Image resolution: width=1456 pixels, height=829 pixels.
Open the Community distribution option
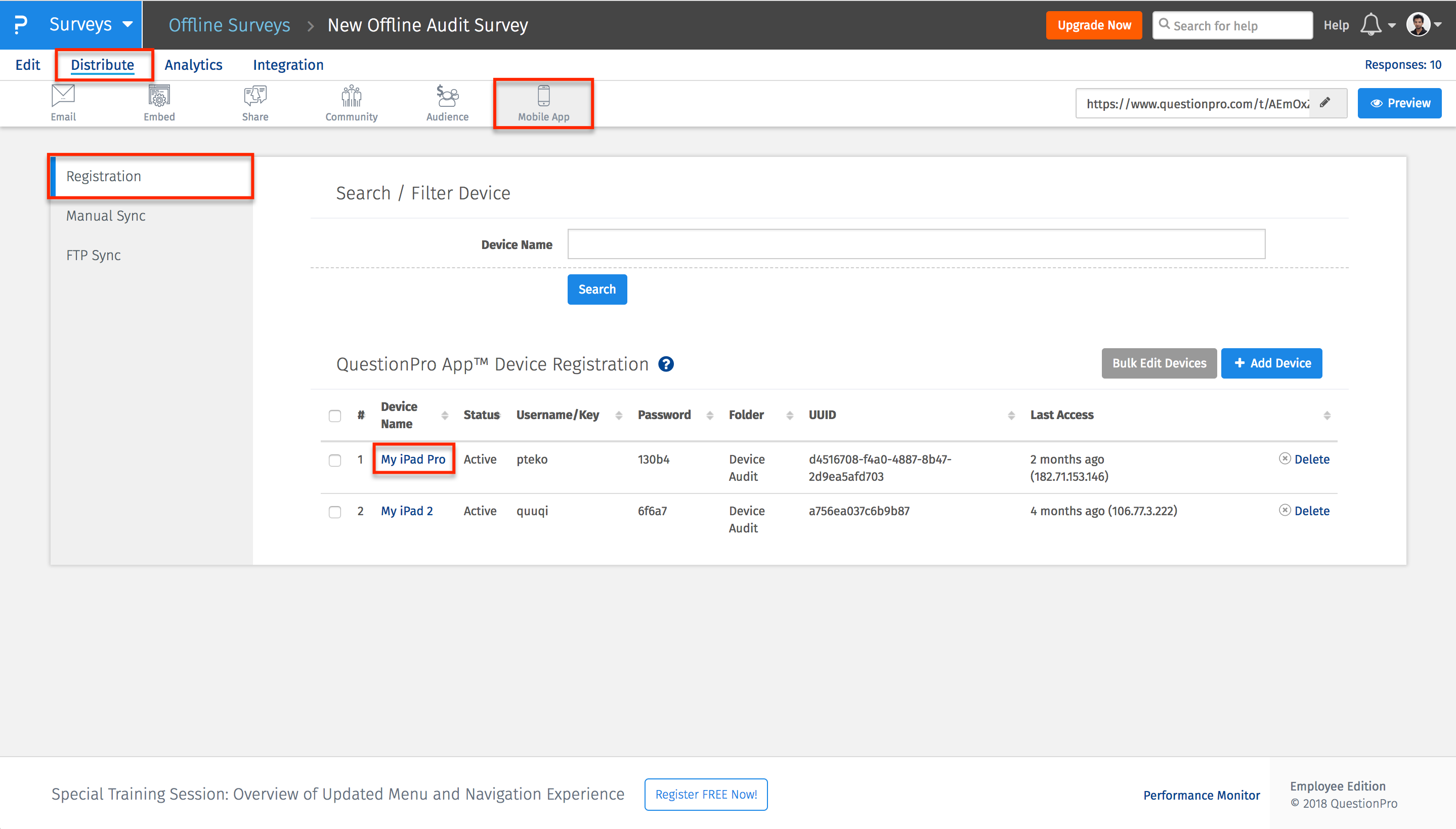click(351, 103)
